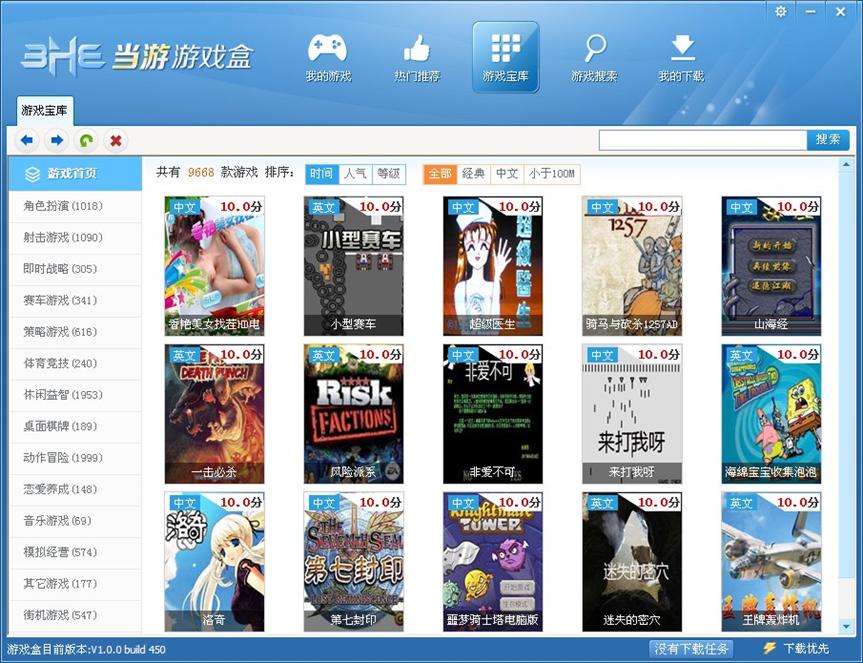This screenshot has width=863, height=663.
Task: Filter games 小于100M
Action: pyautogui.click(x=551, y=174)
